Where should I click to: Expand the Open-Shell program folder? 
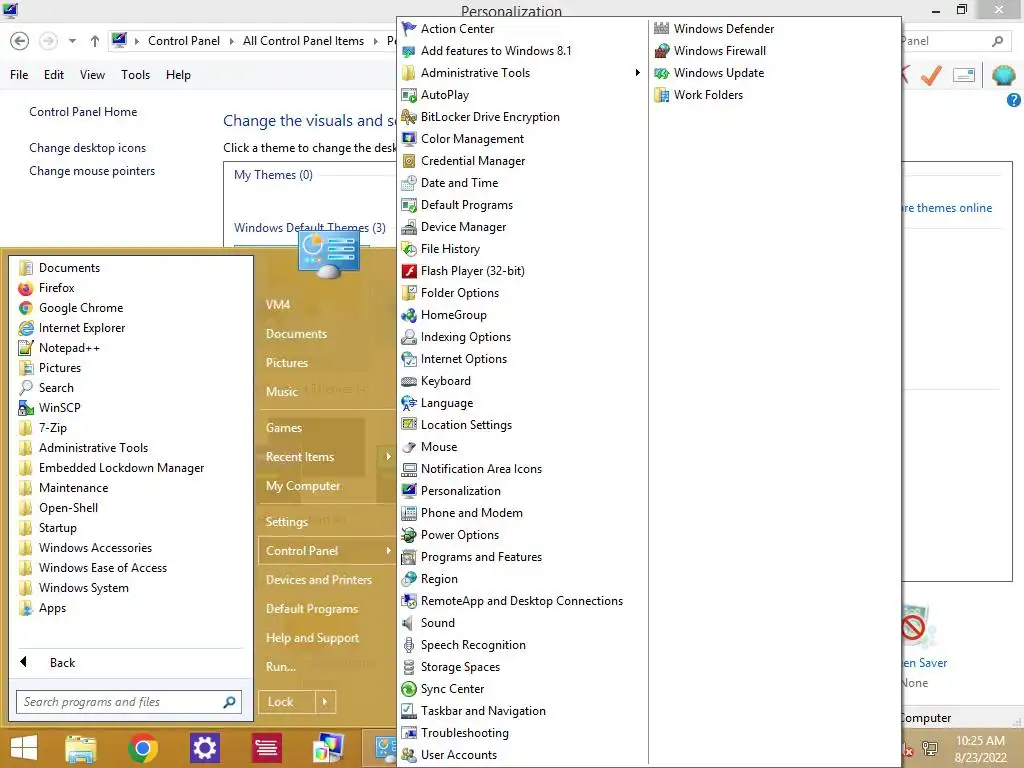coord(68,508)
